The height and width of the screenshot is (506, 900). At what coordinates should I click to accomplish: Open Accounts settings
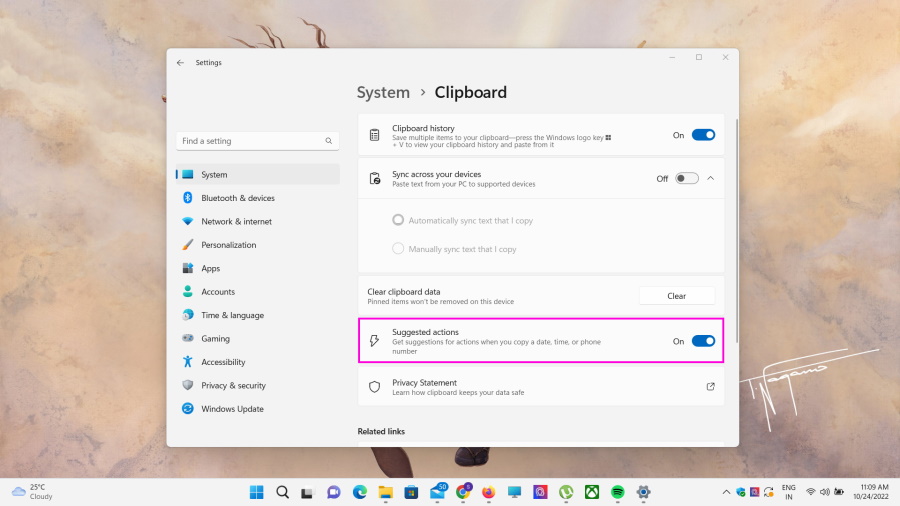pyautogui.click(x=258, y=292)
